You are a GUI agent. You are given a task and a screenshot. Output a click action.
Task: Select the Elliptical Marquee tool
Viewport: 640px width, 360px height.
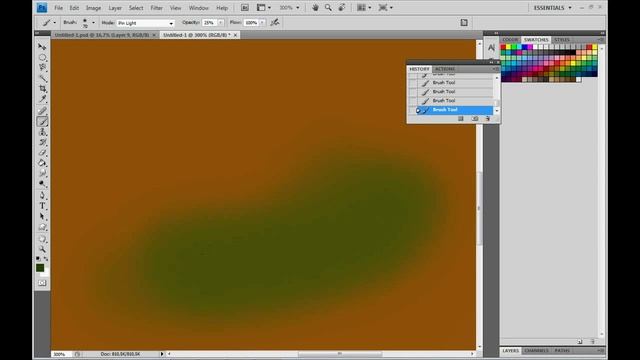(42, 58)
